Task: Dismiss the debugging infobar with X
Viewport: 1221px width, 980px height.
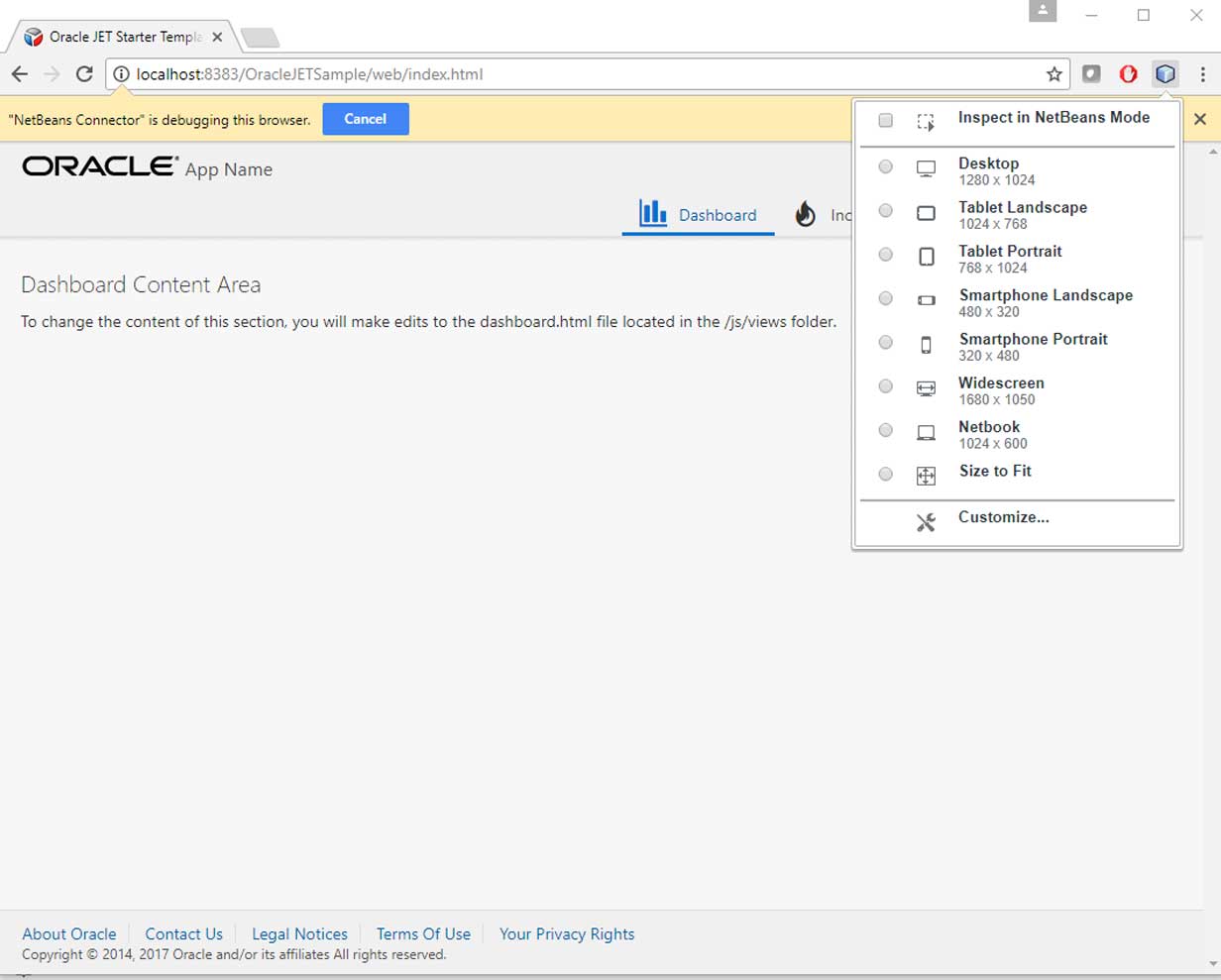Action: tap(1200, 119)
